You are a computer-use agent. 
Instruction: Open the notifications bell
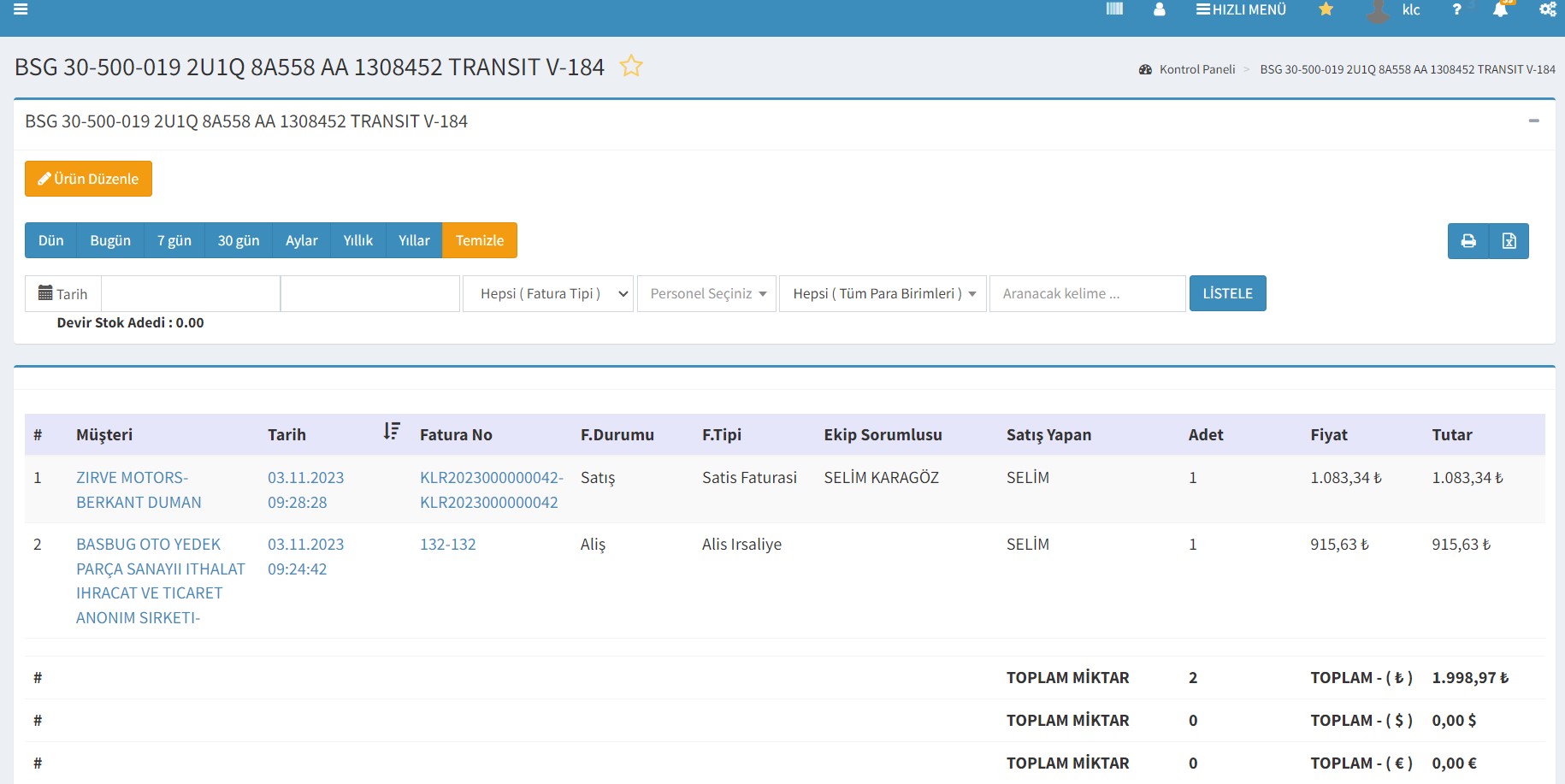click(1500, 10)
